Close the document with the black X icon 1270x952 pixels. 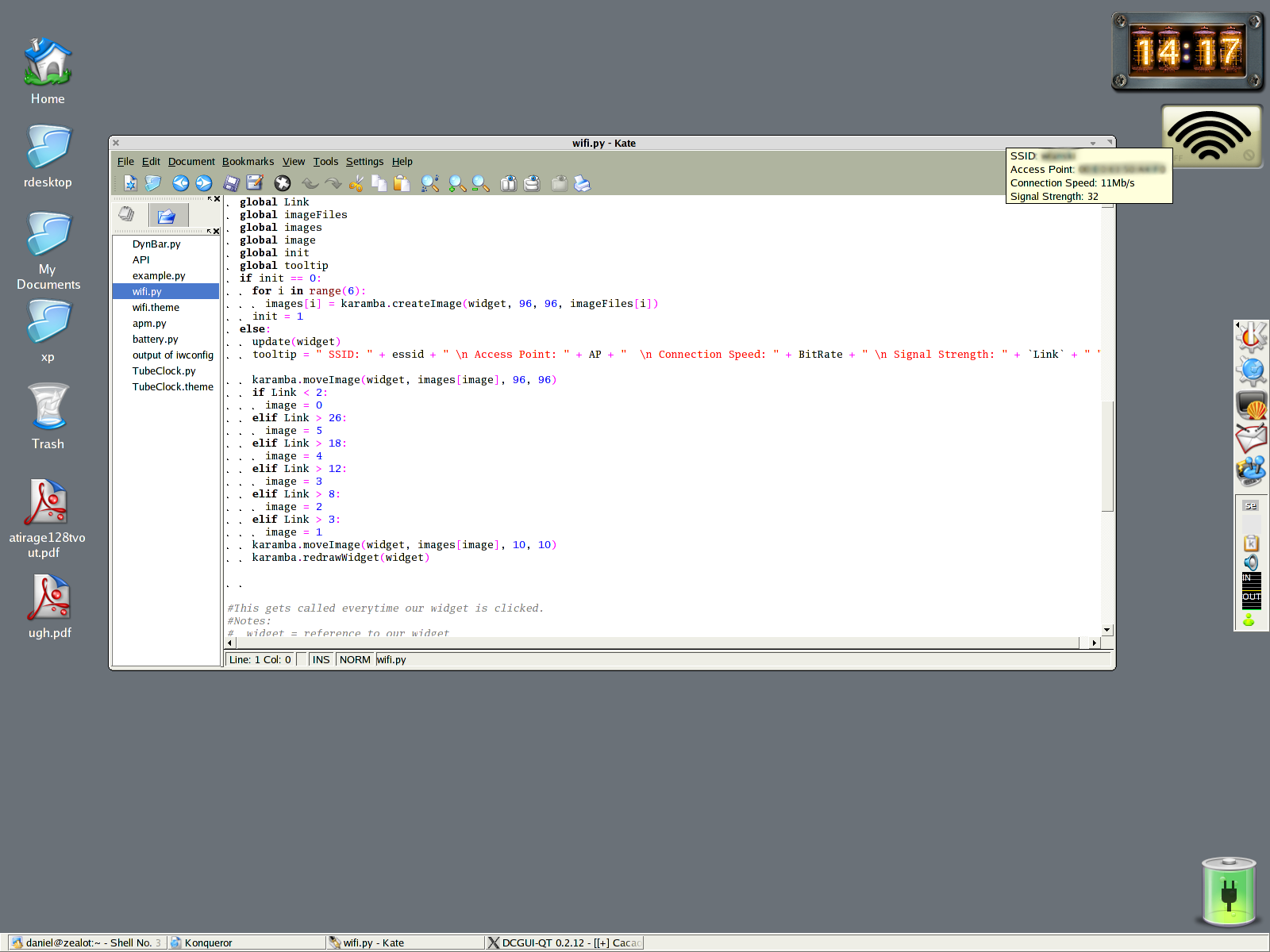(x=283, y=183)
